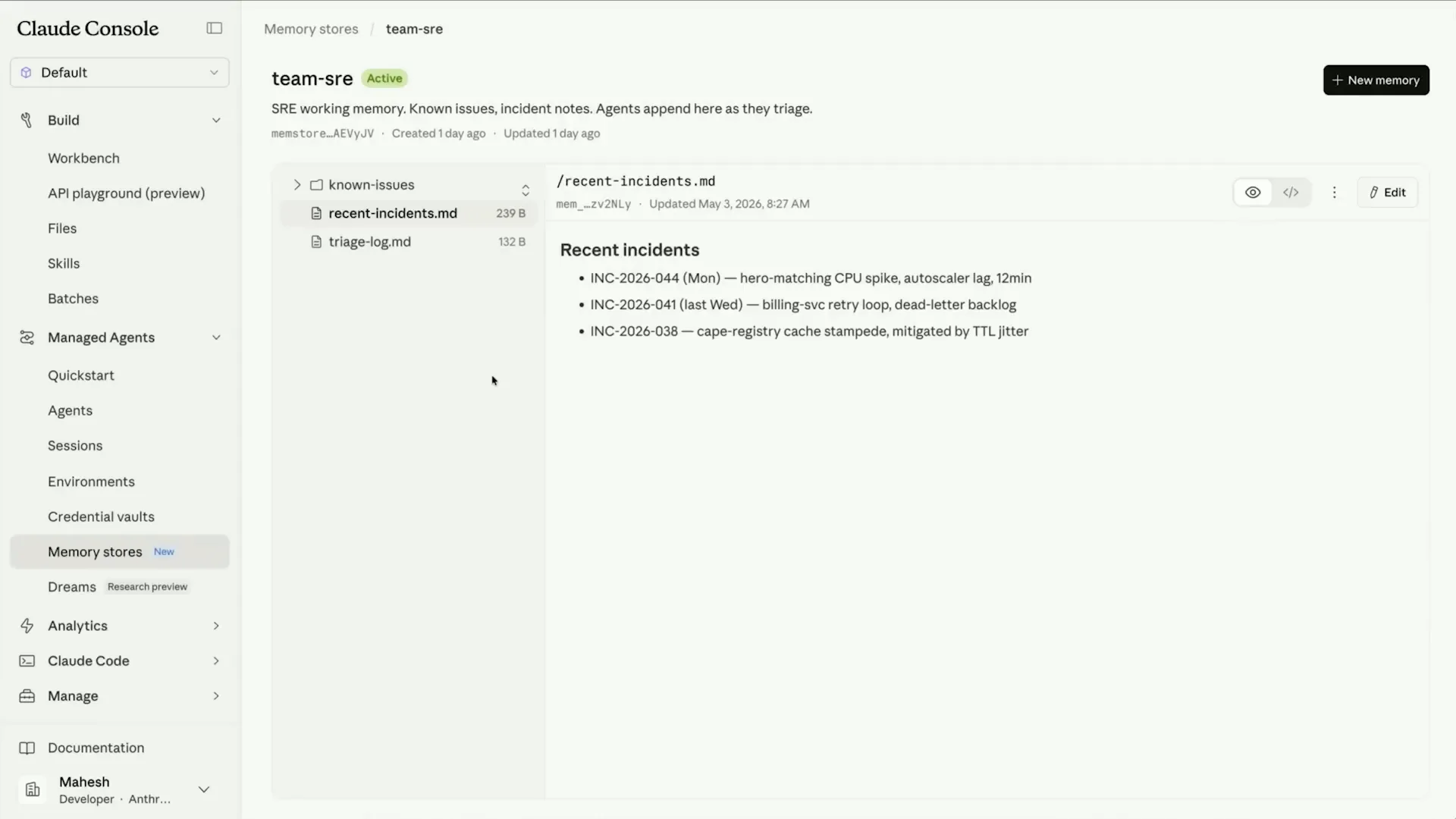Collapse the Build section chevron

pos(216,121)
